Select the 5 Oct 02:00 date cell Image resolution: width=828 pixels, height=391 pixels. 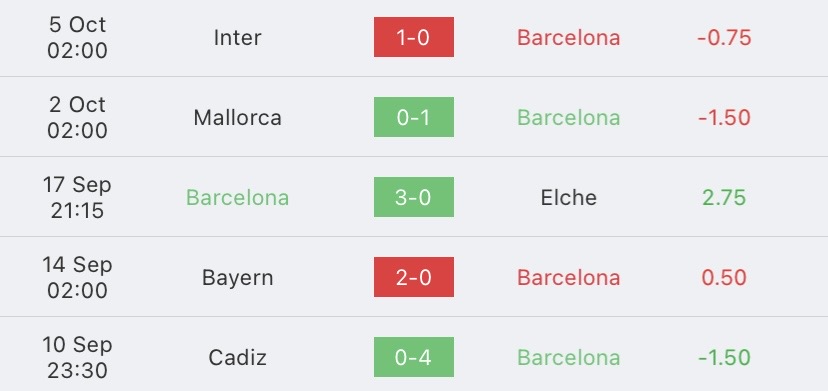click(77, 38)
